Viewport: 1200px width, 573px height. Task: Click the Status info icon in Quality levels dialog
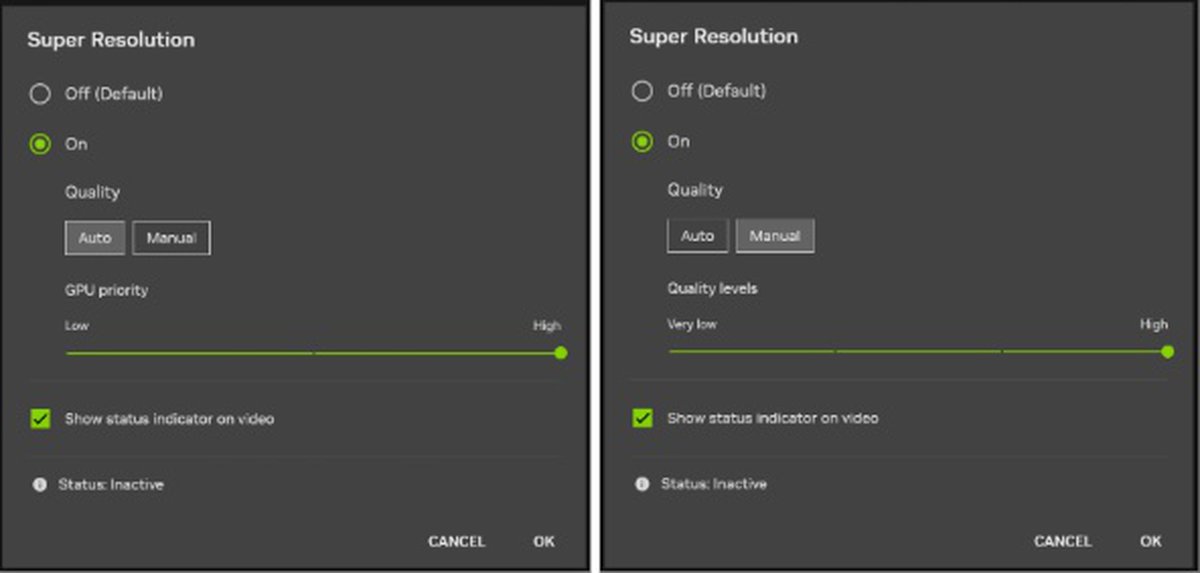coord(642,484)
